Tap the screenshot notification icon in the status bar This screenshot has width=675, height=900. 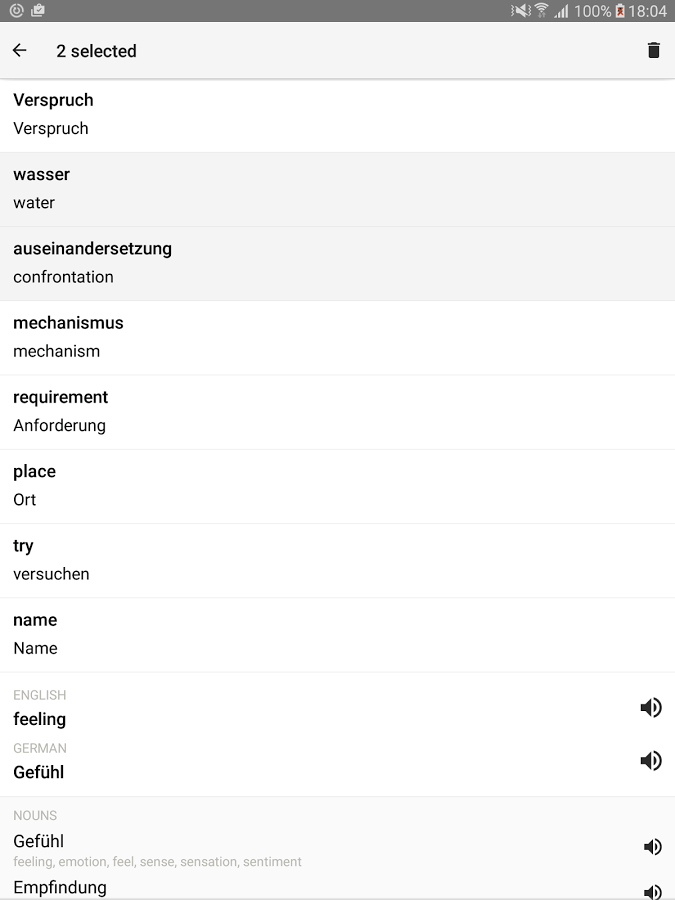pos(36,11)
